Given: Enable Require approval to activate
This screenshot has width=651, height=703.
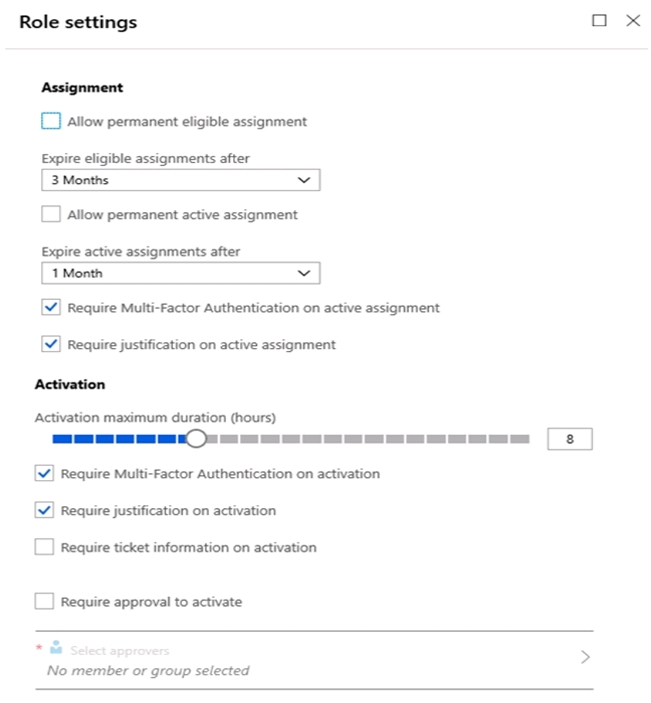Looking at the screenshot, I should pos(44,601).
